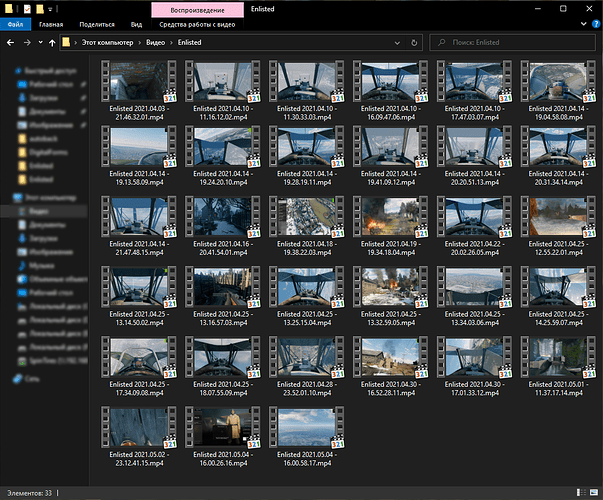The width and height of the screenshot is (603, 500).
Task: Switch to details view icon in status bar
Action: [581, 493]
